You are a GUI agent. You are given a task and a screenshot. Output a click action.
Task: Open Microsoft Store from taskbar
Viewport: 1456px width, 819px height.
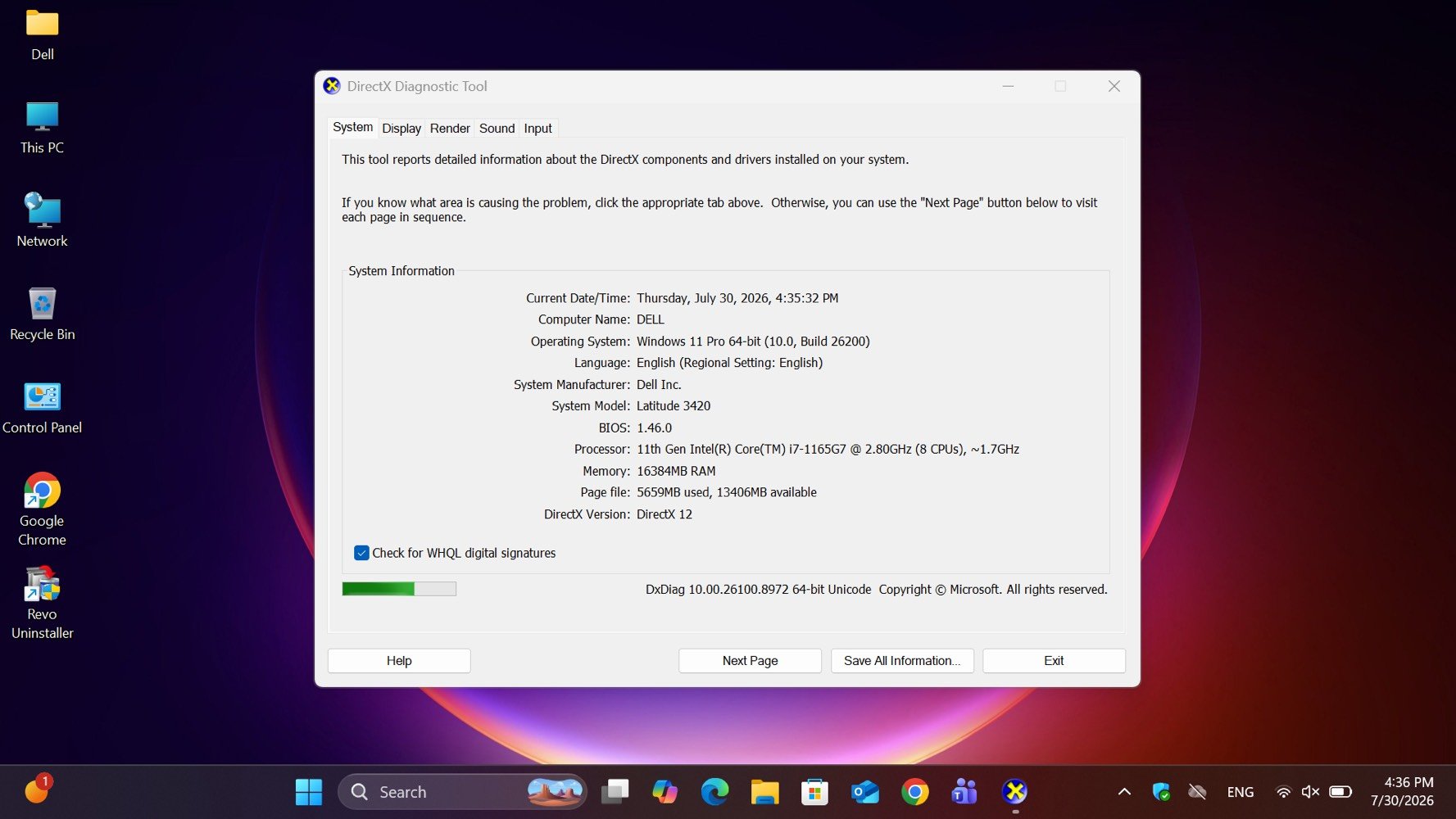pyautogui.click(x=814, y=792)
